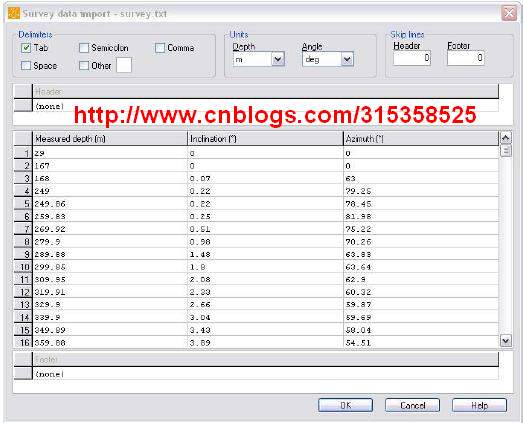Click the Inclination column header
The width and height of the screenshot is (524, 423).
(x=265, y=139)
